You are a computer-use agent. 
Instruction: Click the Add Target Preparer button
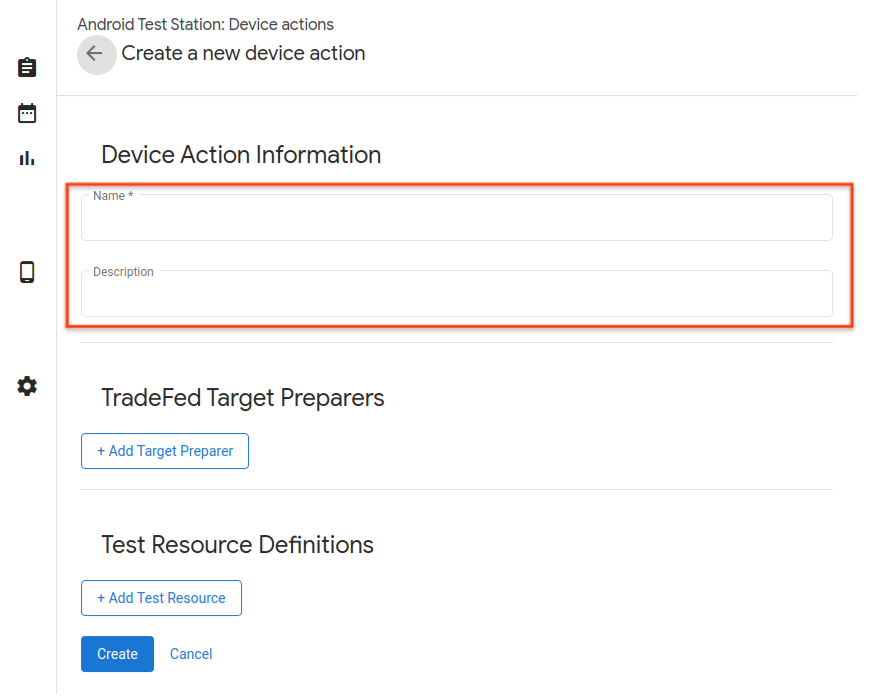pyautogui.click(x=164, y=451)
